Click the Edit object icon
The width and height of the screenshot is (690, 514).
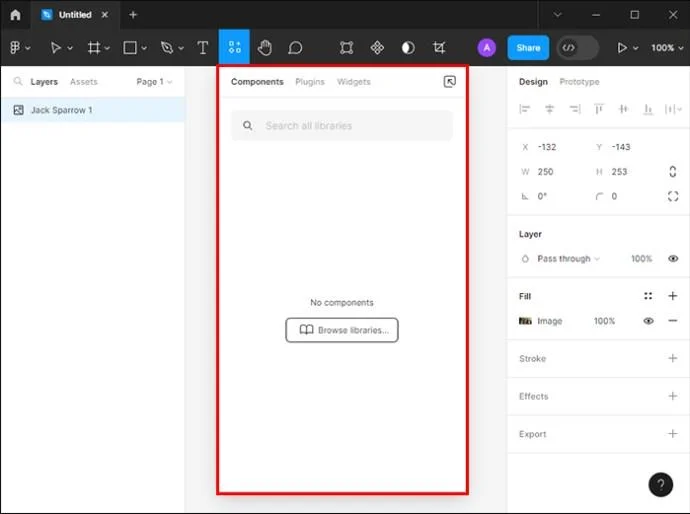coord(347,48)
